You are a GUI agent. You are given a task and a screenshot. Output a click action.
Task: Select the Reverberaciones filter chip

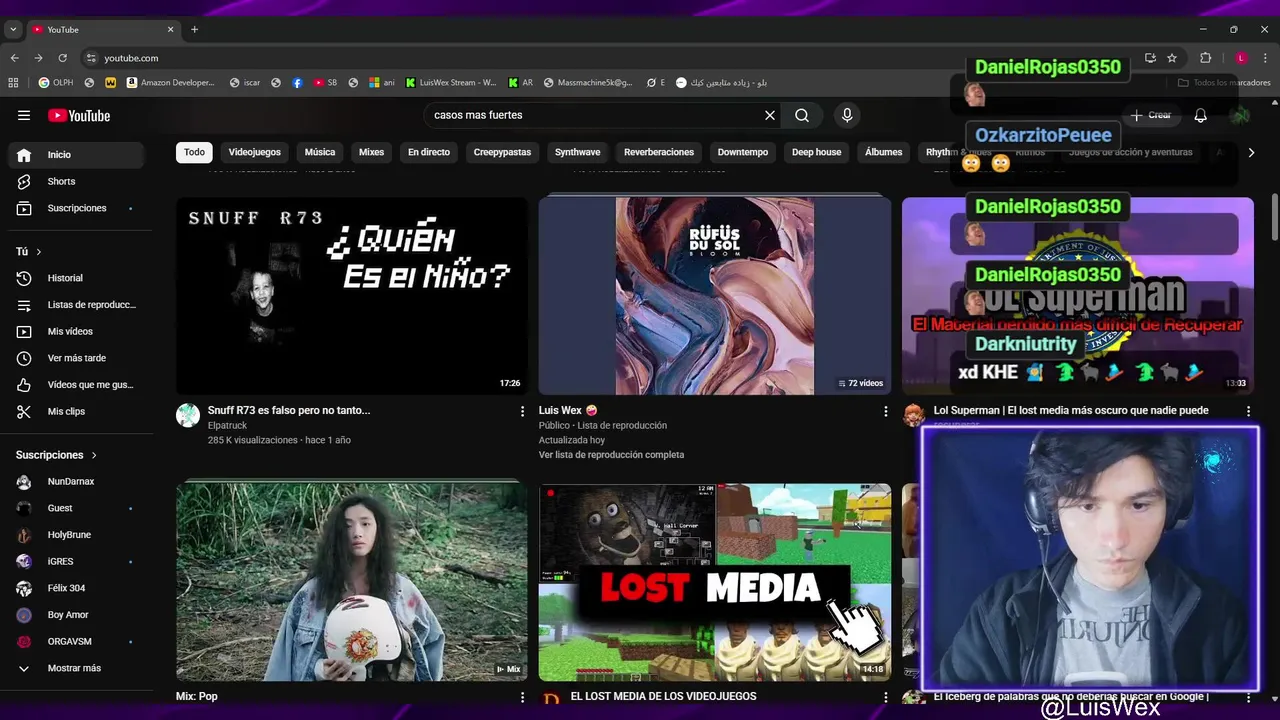pyautogui.click(x=659, y=152)
